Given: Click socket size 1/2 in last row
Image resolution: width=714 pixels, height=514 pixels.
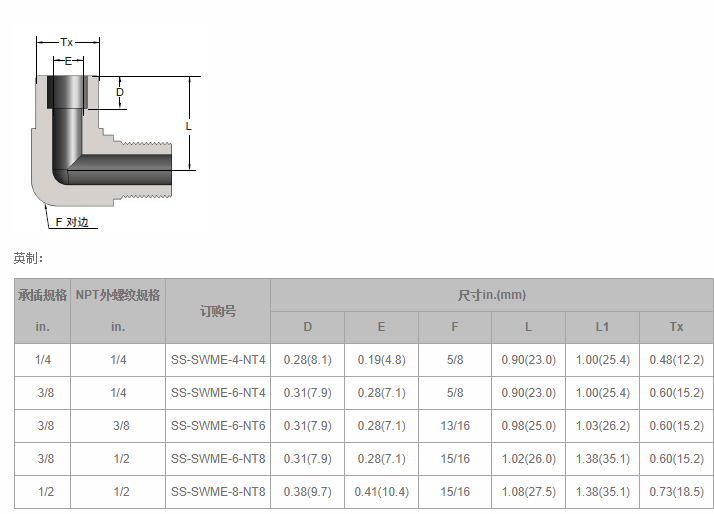Looking at the screenshot, I should point(46,492).
